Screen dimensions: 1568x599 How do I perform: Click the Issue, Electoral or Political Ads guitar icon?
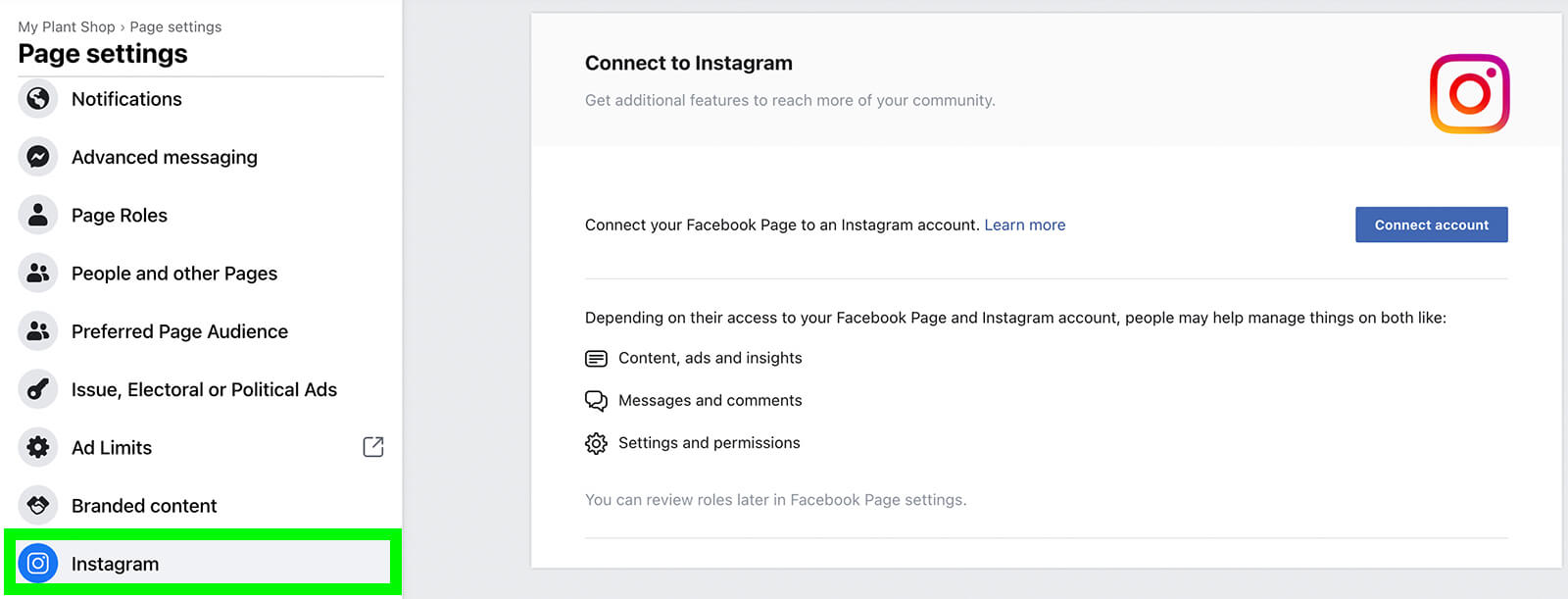tap(38, 390)
